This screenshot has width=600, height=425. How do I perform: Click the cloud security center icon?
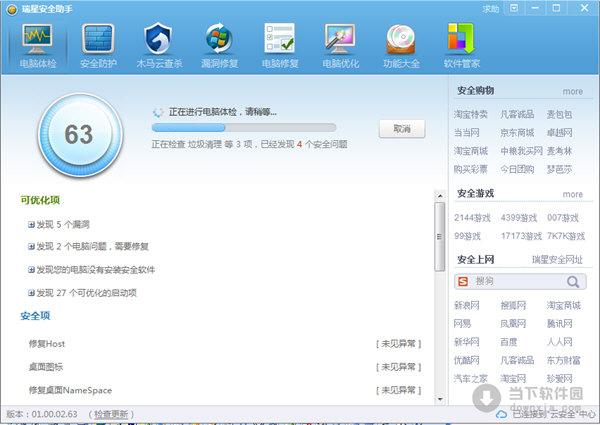pos(501,414)
